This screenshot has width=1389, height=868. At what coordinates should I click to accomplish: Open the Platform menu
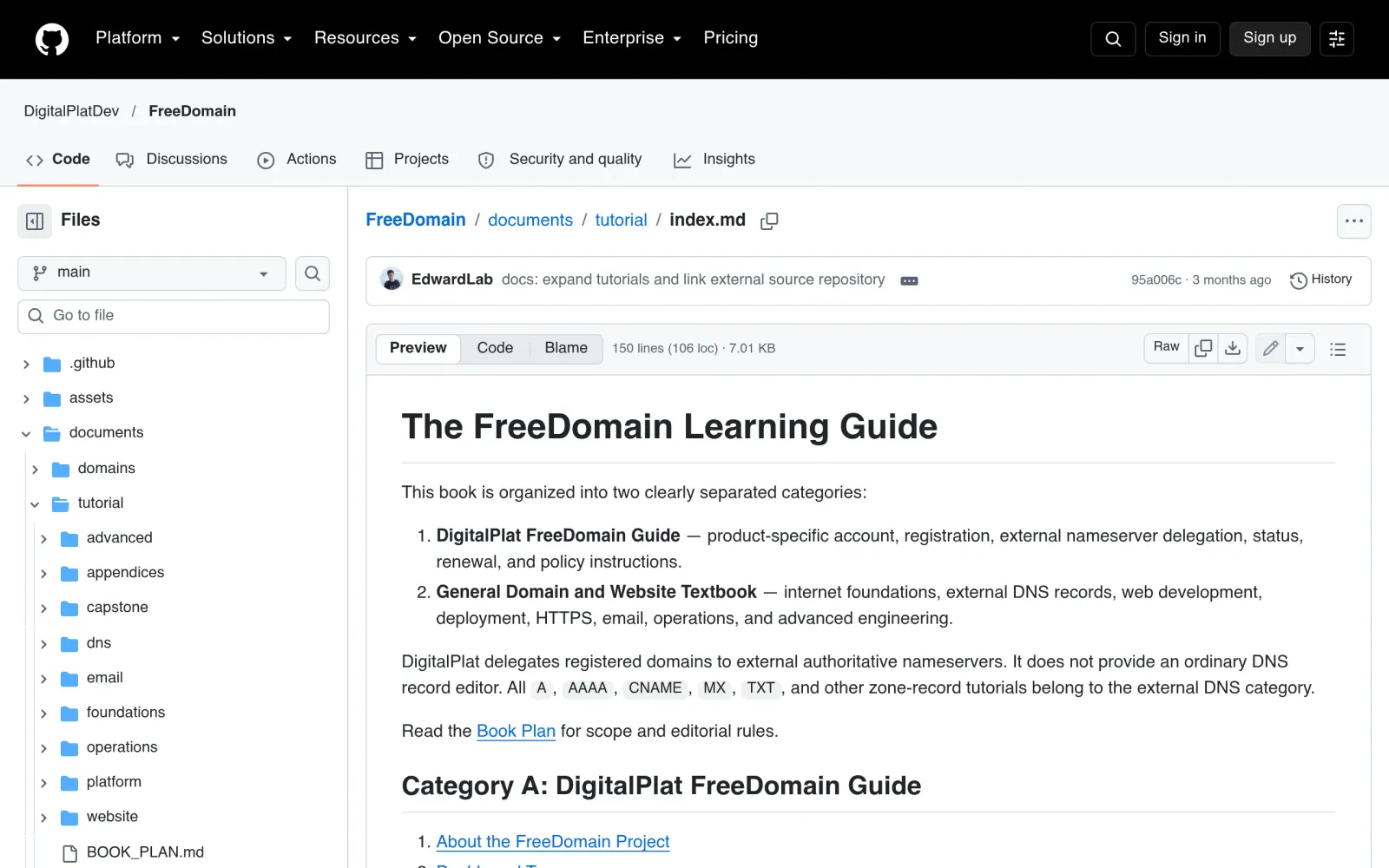pos(138,38)
